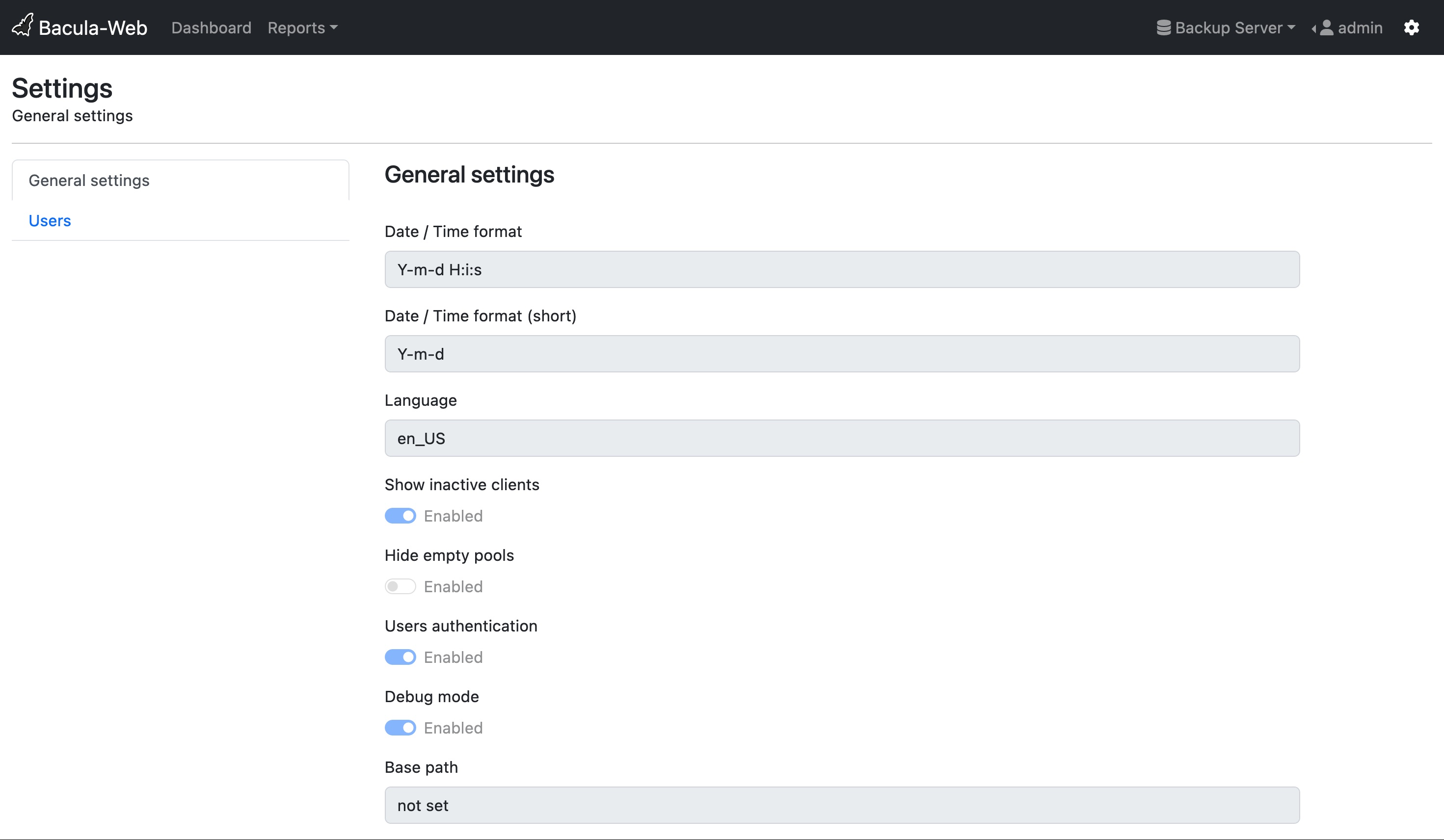Toggle the Show inactive clients switch
The width and height of the screenshot is (1444, 840).
(400, 516)
